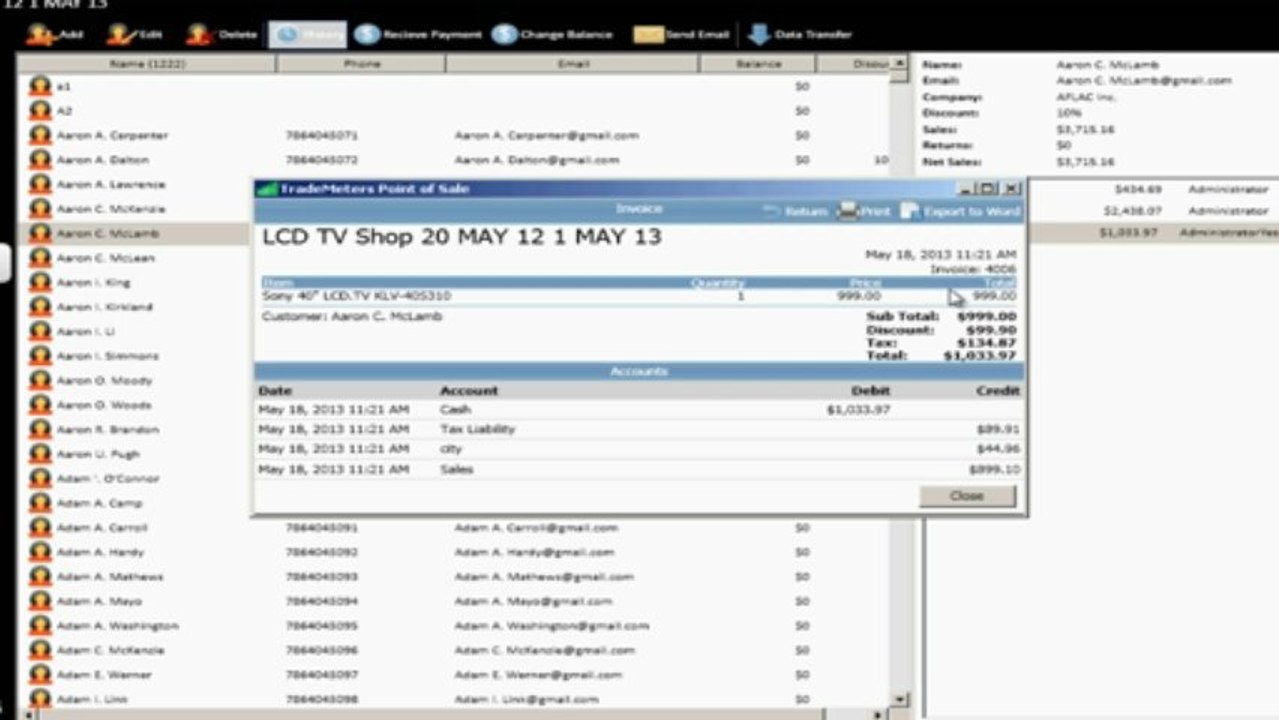Click the Data Transfer arrow icon
Viewport: 1279px width, 720px height.
759,35
